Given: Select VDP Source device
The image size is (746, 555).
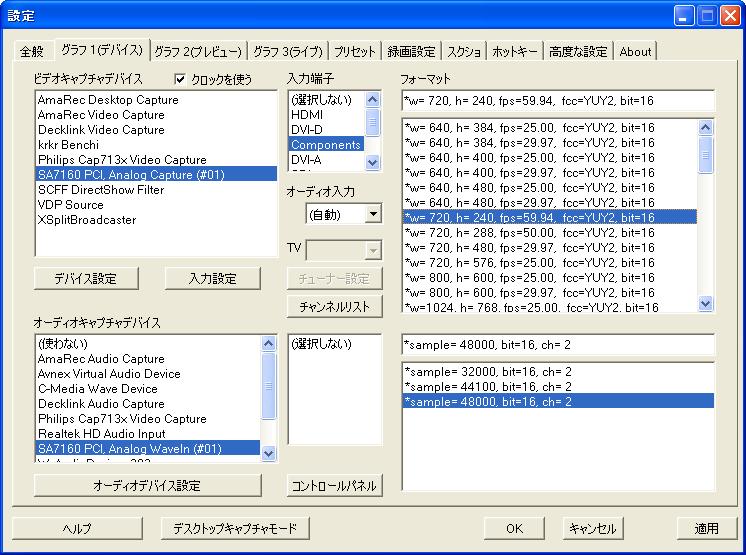Looking at the screenshot, I should tap(156, 205).
